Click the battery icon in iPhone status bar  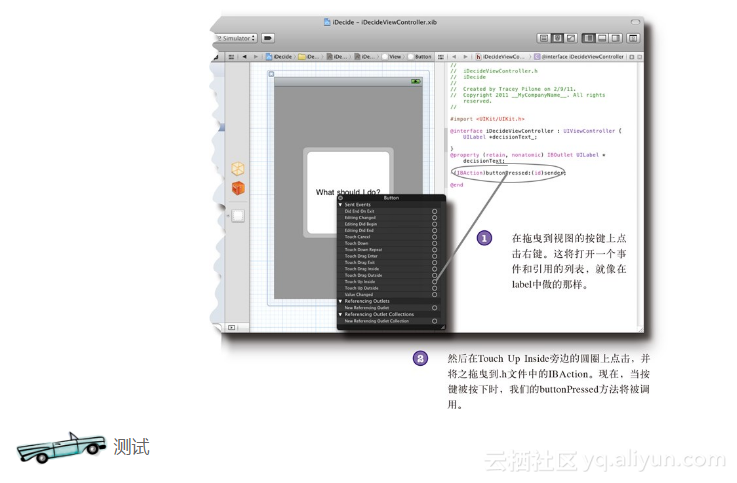tap(416, 82)
